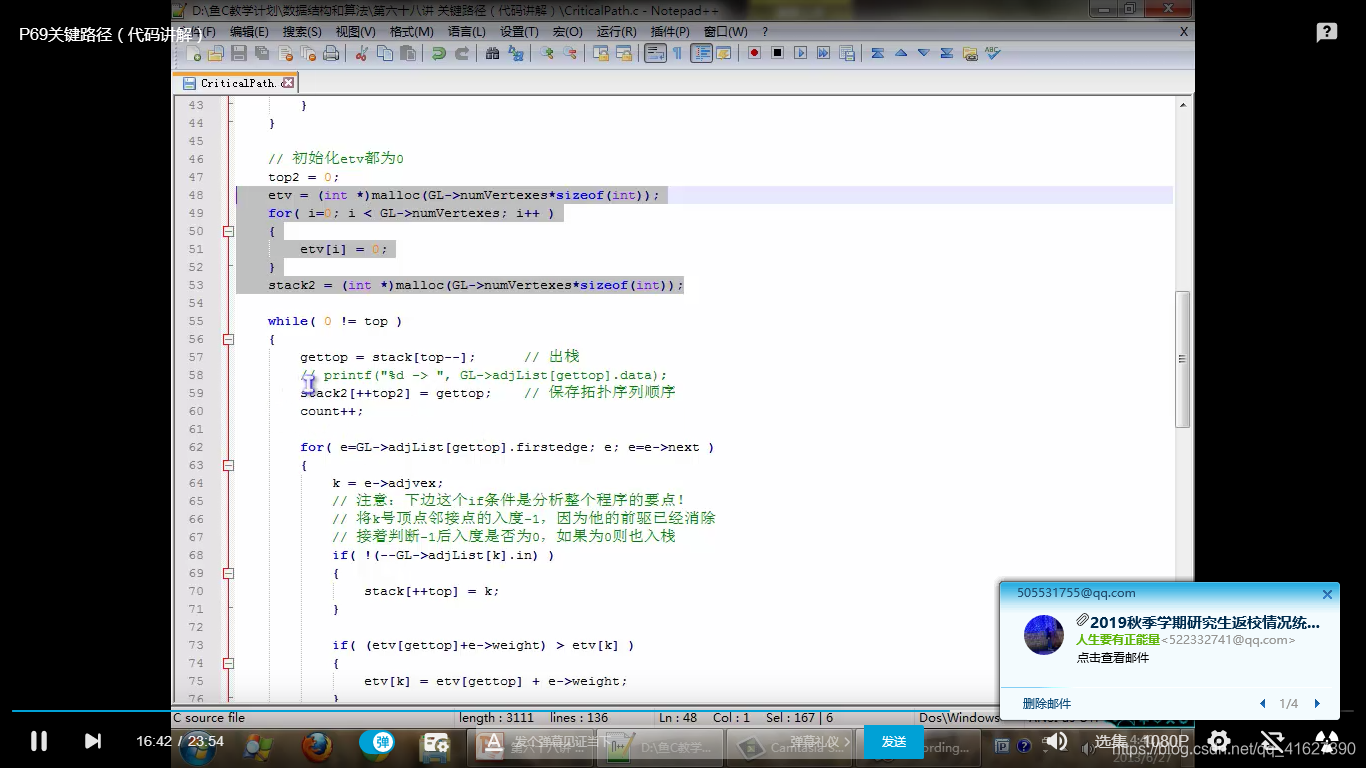Image resolution: width=1366 pixels, height=768 pixels.
Task: Click the 选集 episode list button
Action: point(1111,742)
